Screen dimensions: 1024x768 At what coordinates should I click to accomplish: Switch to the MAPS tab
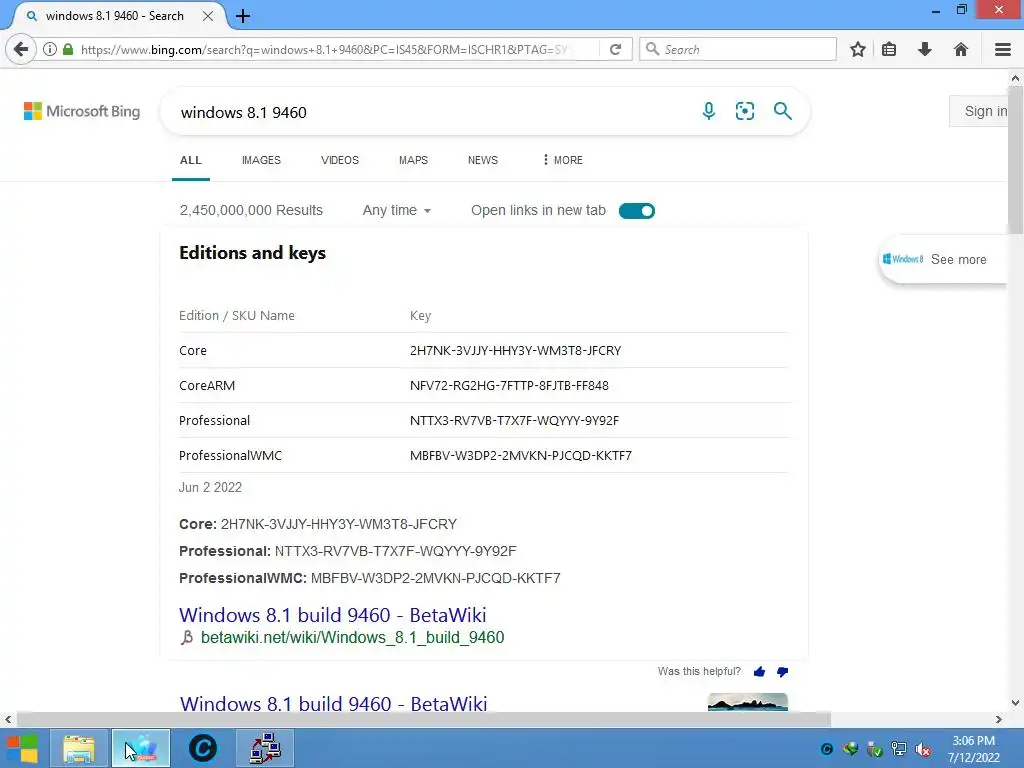coord(413,160)
